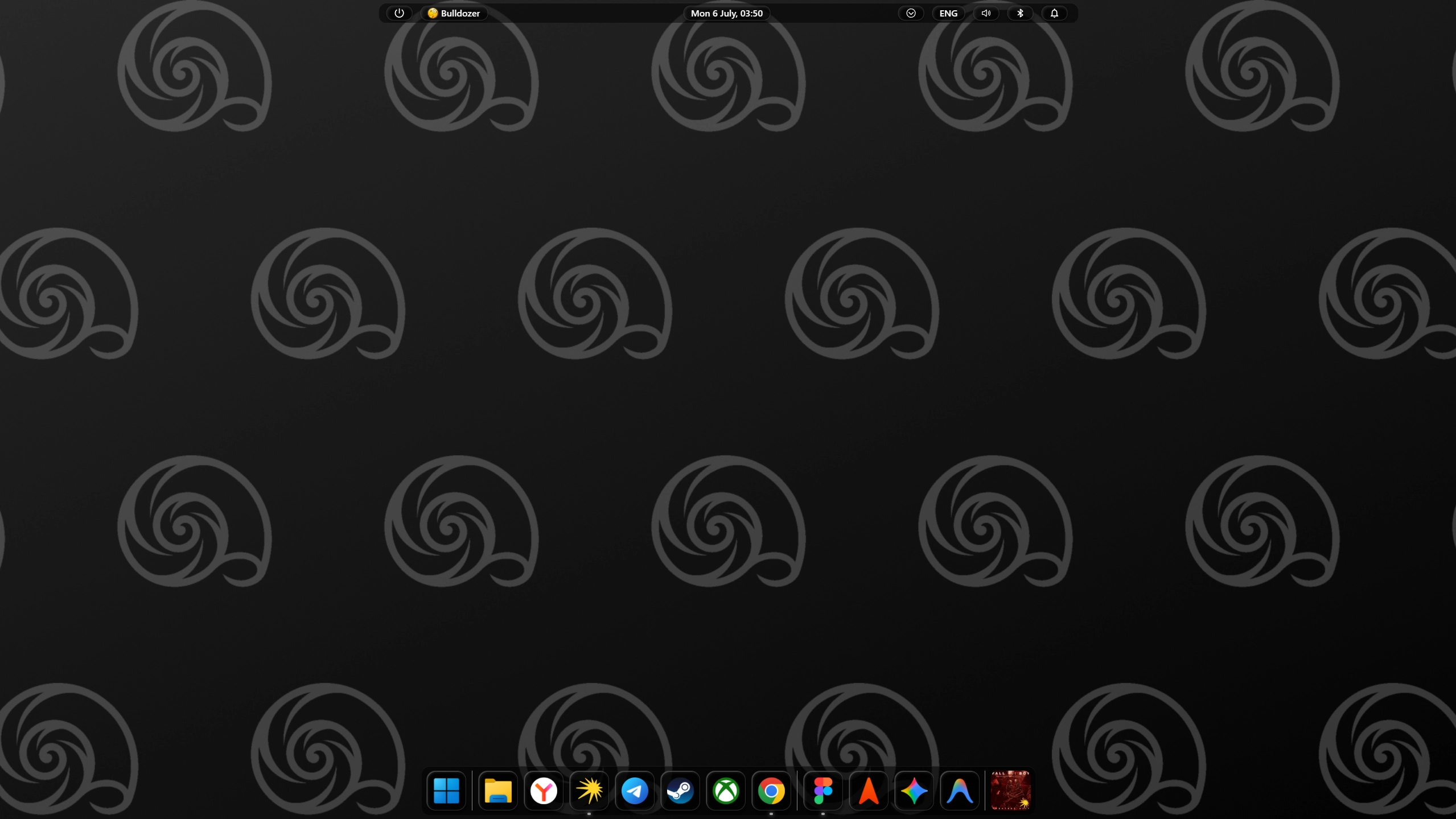Launch Google Chrome from the dock
This screenshot has width=1456, height=819.
(771, 791)
